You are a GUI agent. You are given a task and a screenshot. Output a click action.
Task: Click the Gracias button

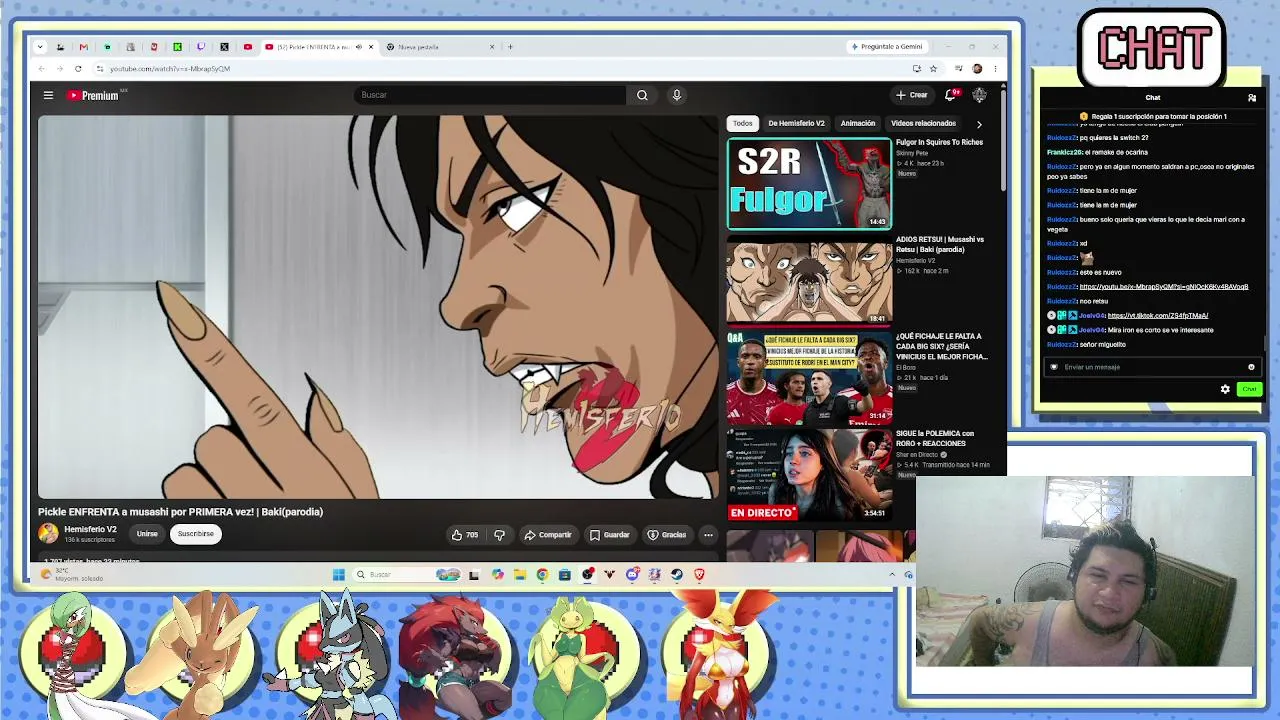[x=667, y=535]
